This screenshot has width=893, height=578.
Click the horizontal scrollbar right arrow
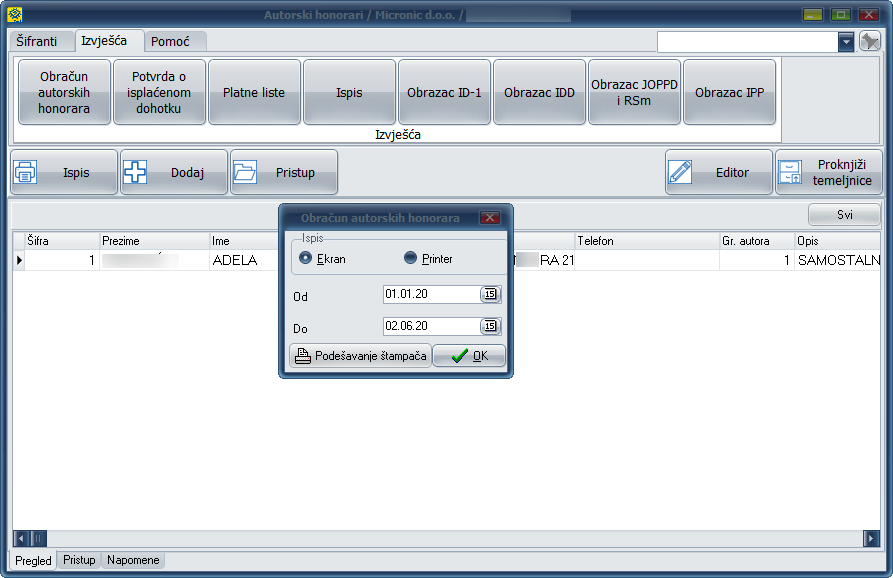click(x=872, y=538)
